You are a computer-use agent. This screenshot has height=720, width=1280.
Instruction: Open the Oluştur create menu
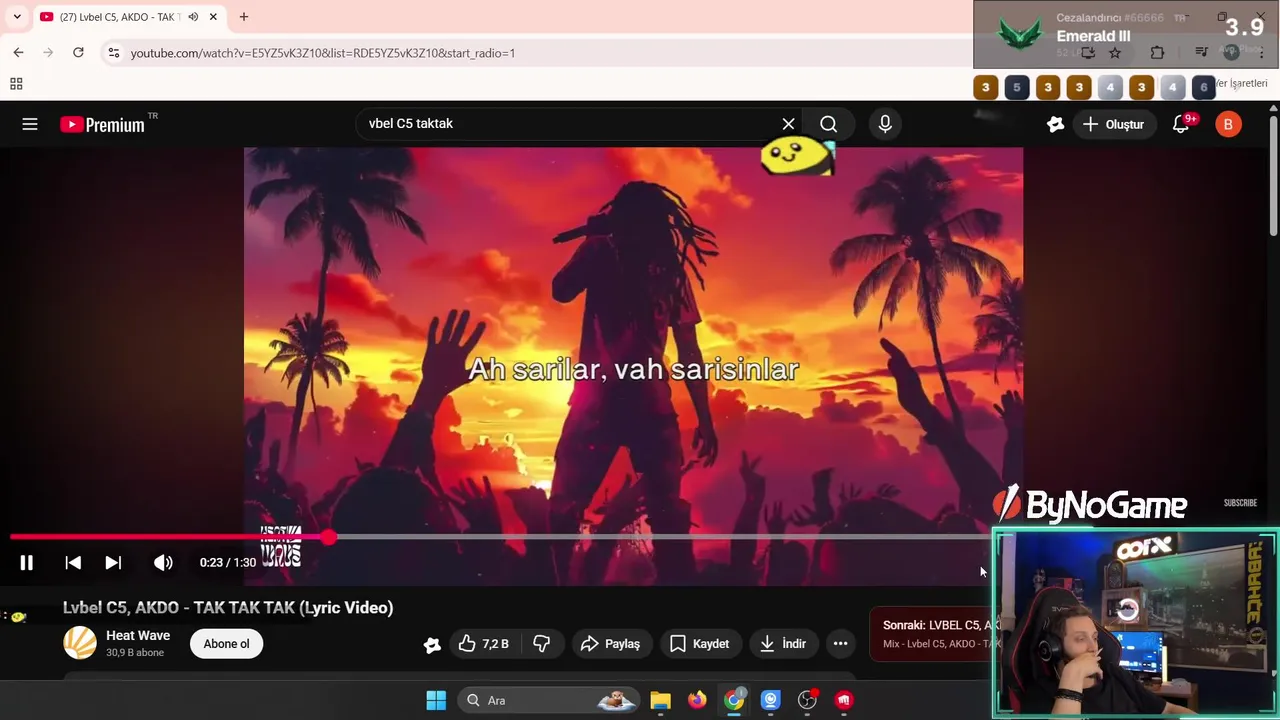(x=1113, y=124)
